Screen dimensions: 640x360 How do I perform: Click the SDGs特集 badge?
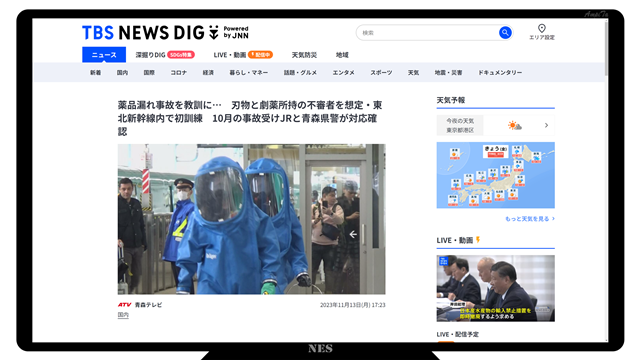pos(181,55)
